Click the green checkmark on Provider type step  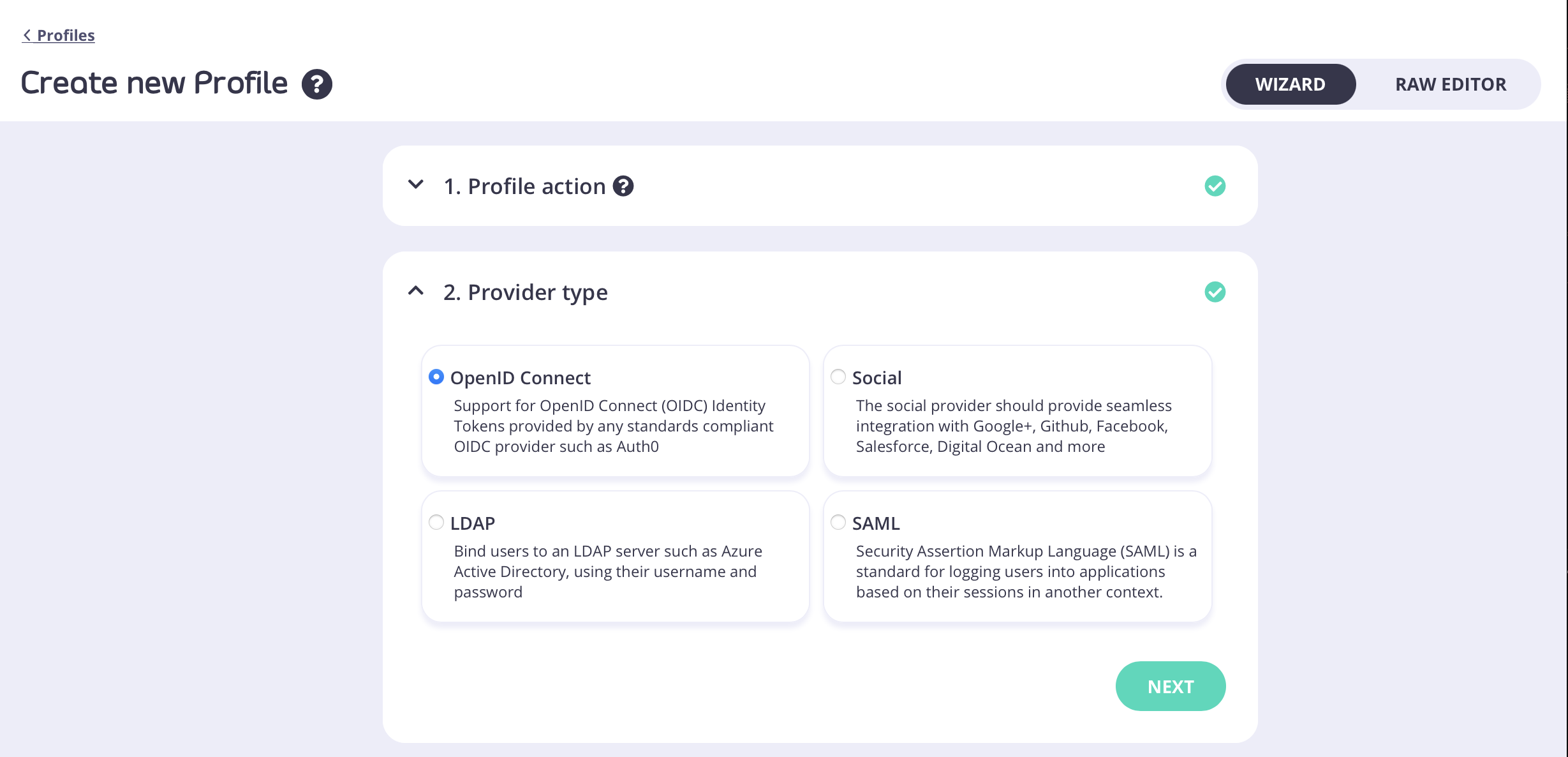pyautogui.click(x=1215, y=292)
